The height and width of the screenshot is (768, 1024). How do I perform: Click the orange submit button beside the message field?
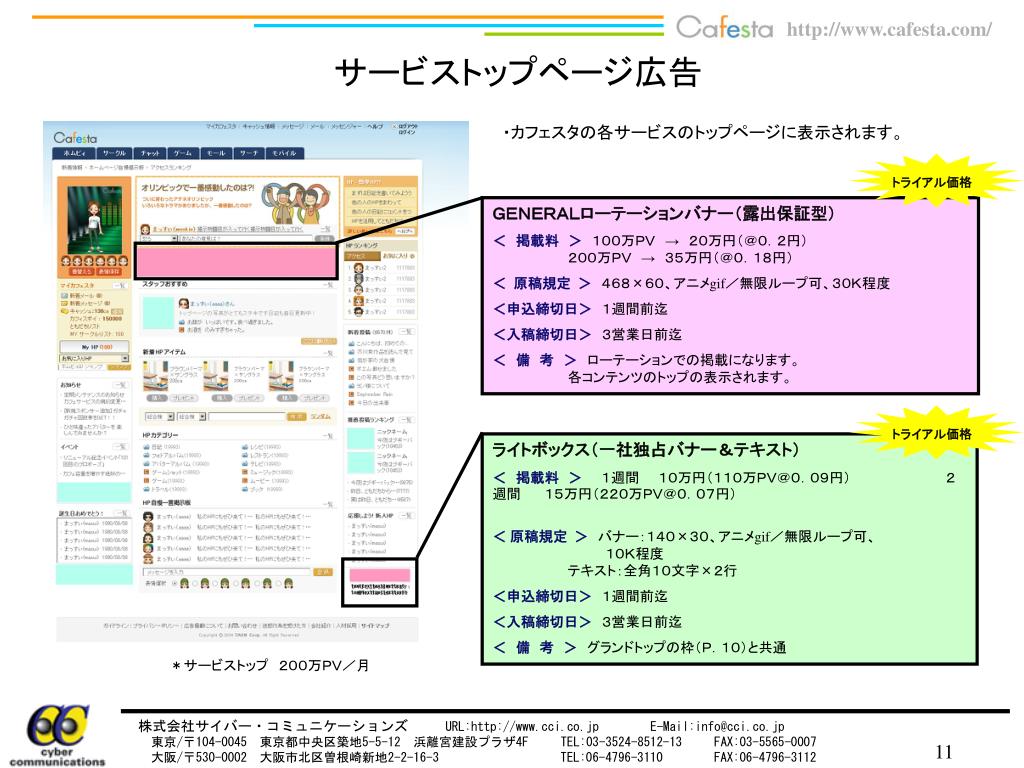click(323, 571)
